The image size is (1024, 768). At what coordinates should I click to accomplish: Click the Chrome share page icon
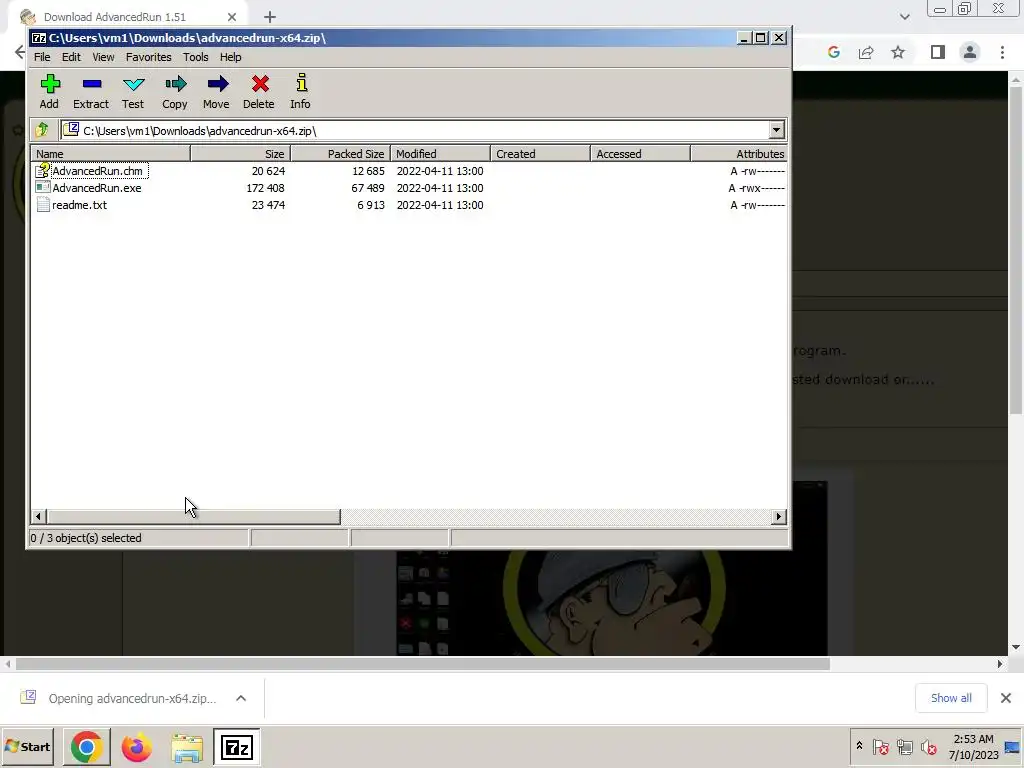coord(866,52)
